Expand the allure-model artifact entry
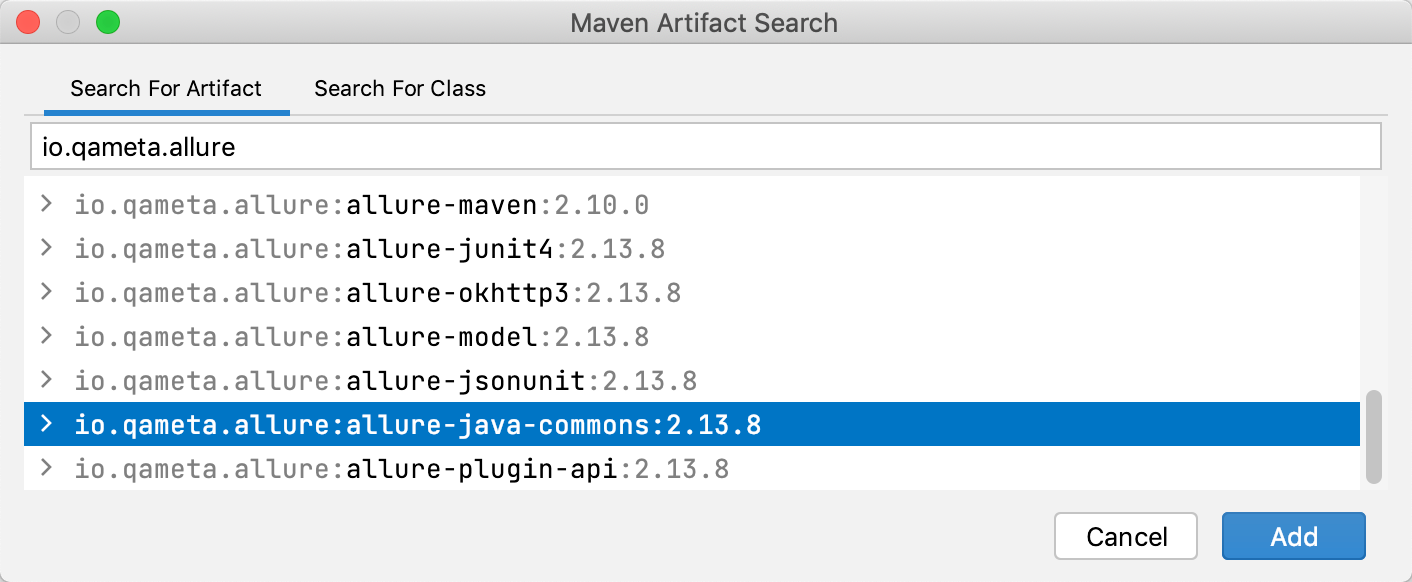Image resolution: width=1412 pixels, height=582 pixels. [x=45, y=337]
